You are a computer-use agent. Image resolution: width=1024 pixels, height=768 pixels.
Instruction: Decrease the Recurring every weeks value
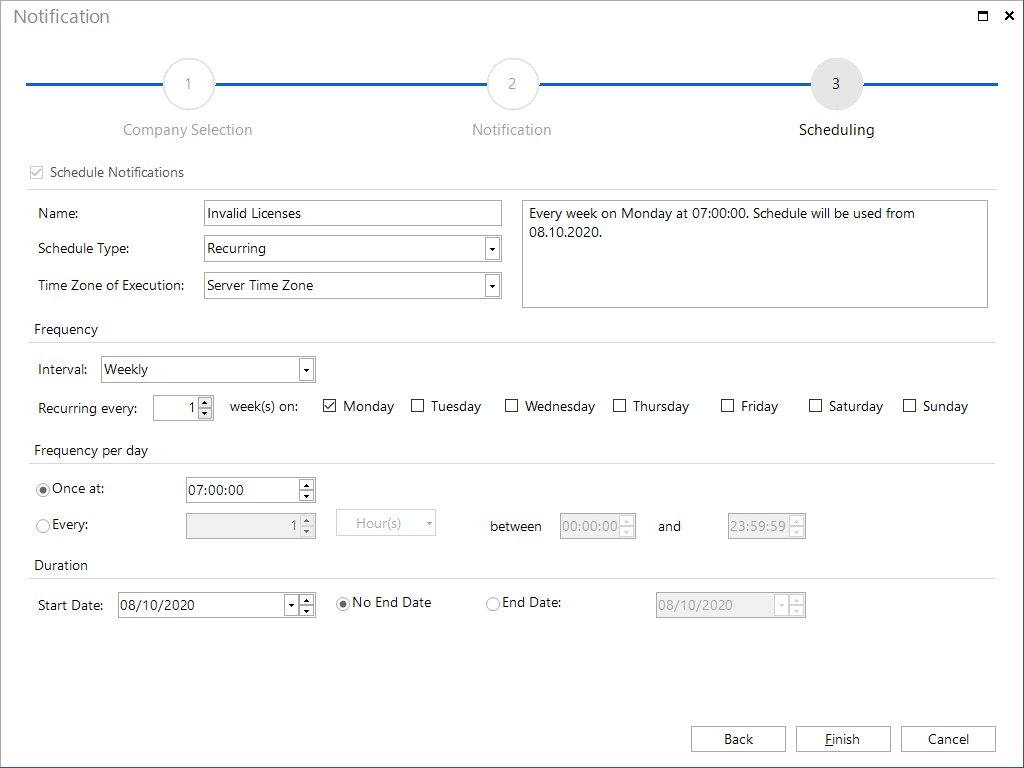point(205,413)
